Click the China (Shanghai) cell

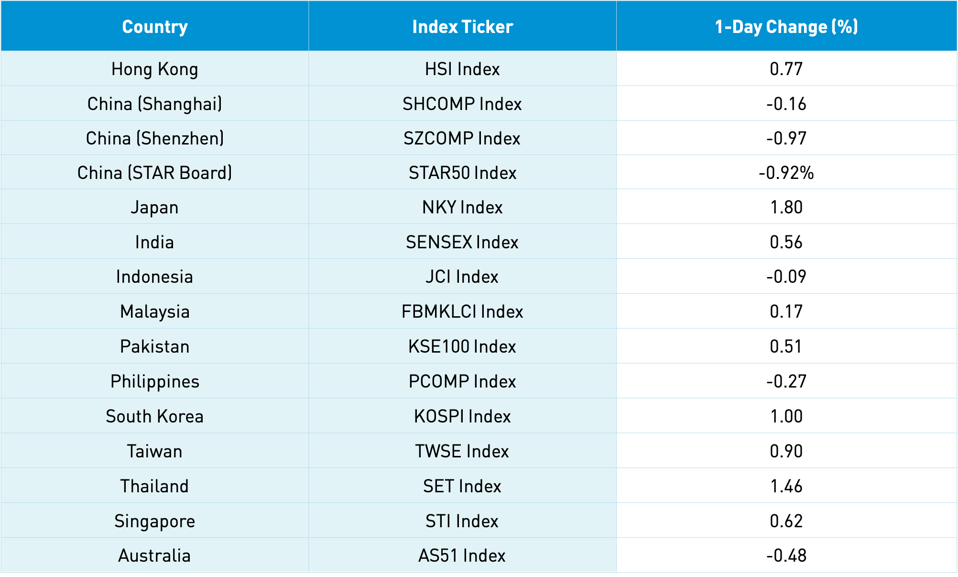point(154,104)
